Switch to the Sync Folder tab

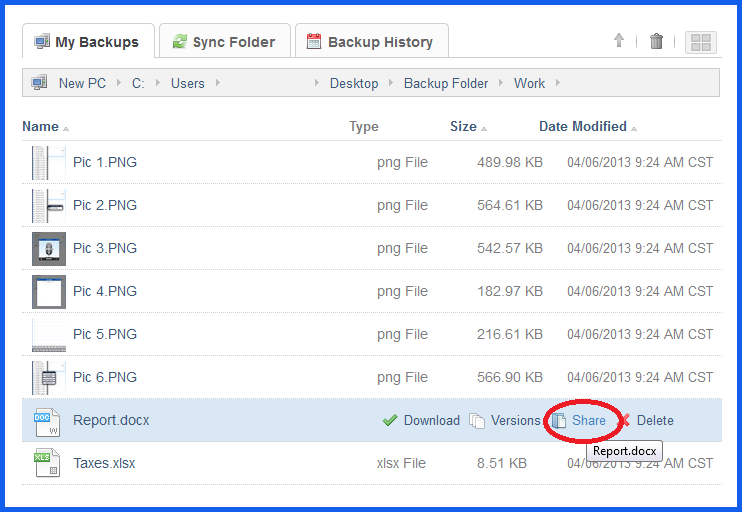223,42
